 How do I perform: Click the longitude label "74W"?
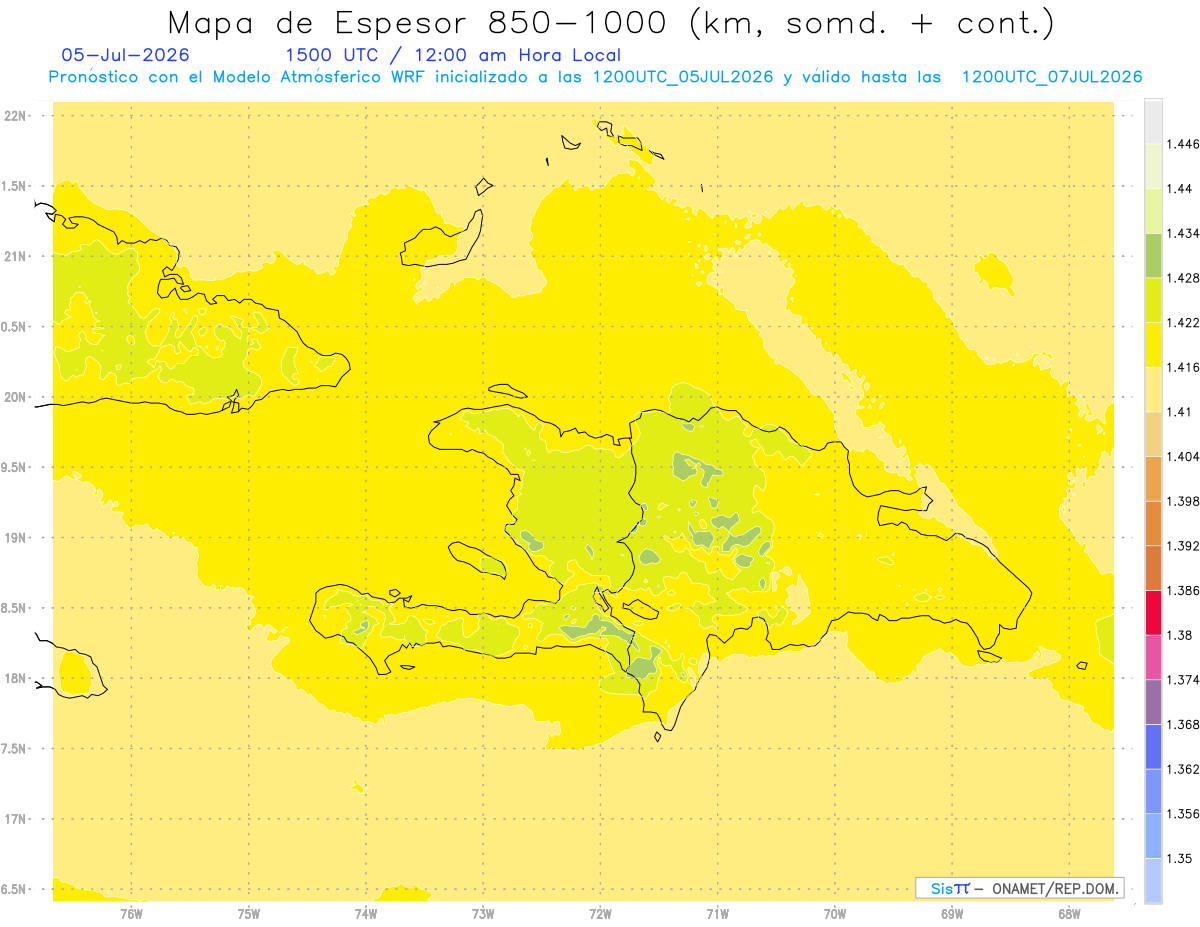point(366,914)
